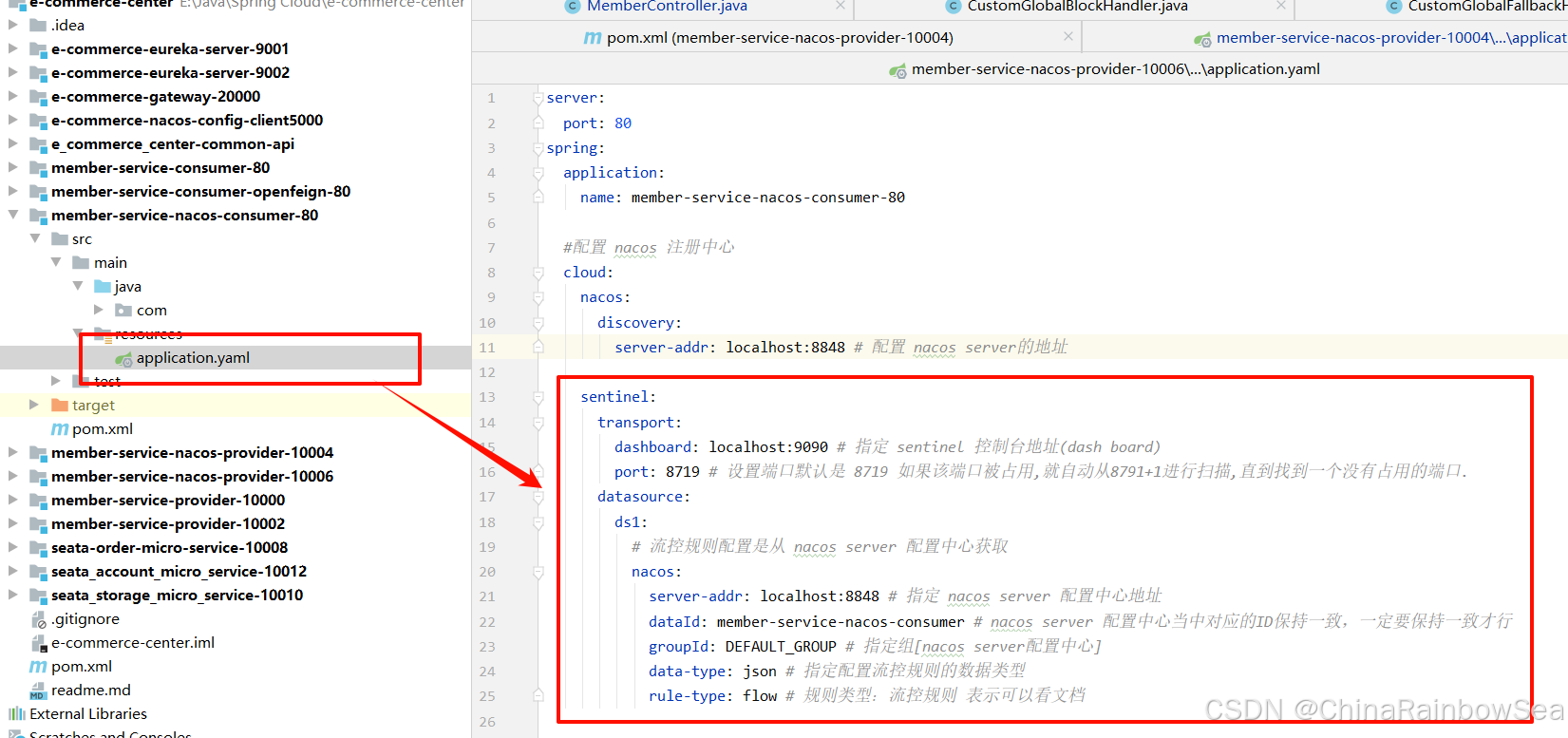Collapse the java folder
Screen dimensions: 1568x738
78,286
